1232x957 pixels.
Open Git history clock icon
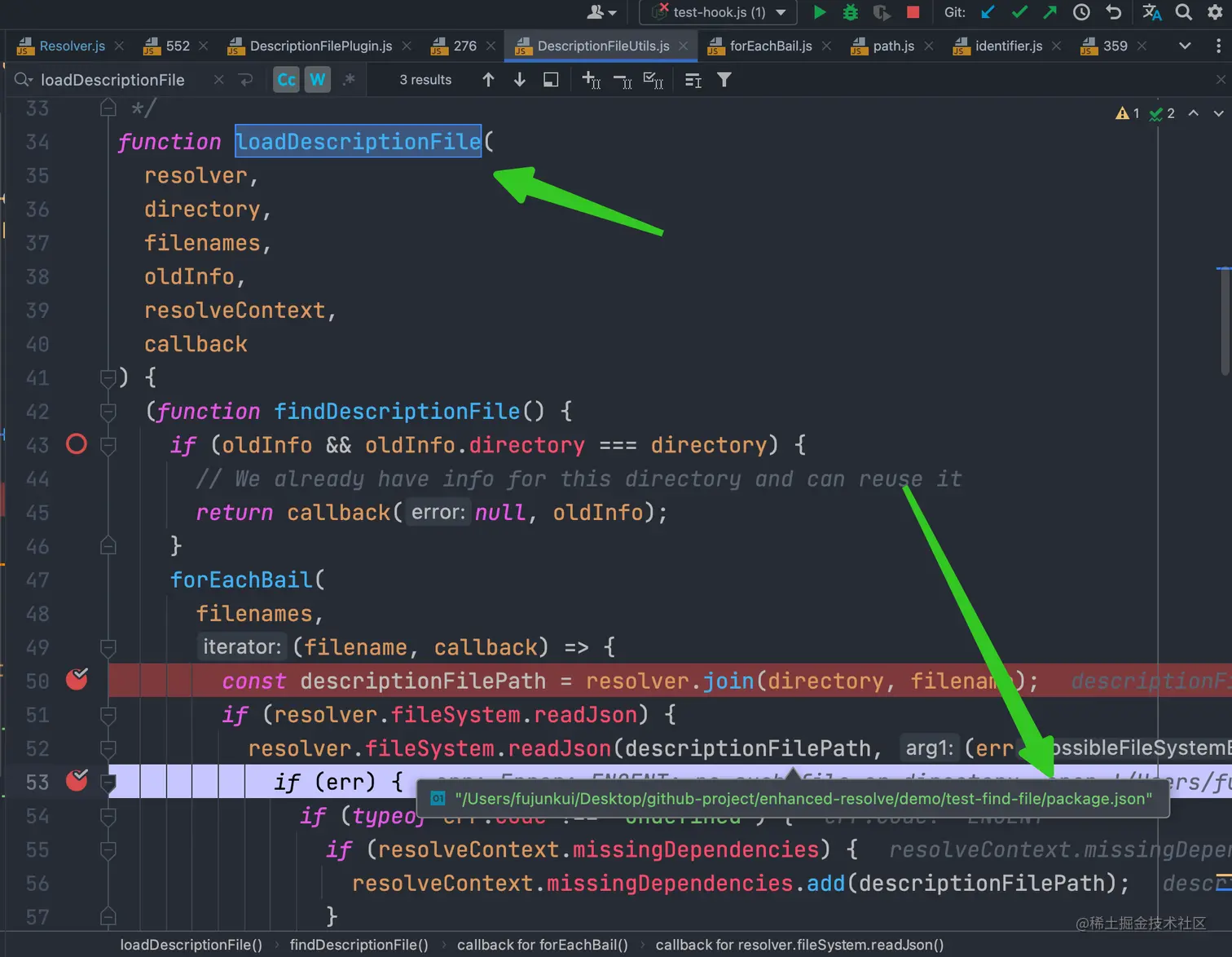pyautogui.click(x=1081, y=12)
